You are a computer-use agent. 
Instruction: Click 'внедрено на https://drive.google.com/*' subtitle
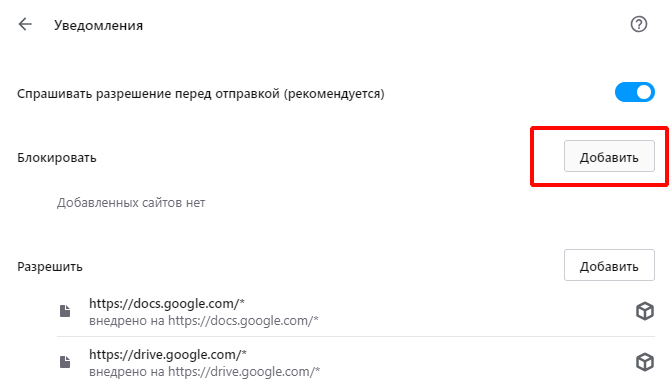click(x=204, y=372)
